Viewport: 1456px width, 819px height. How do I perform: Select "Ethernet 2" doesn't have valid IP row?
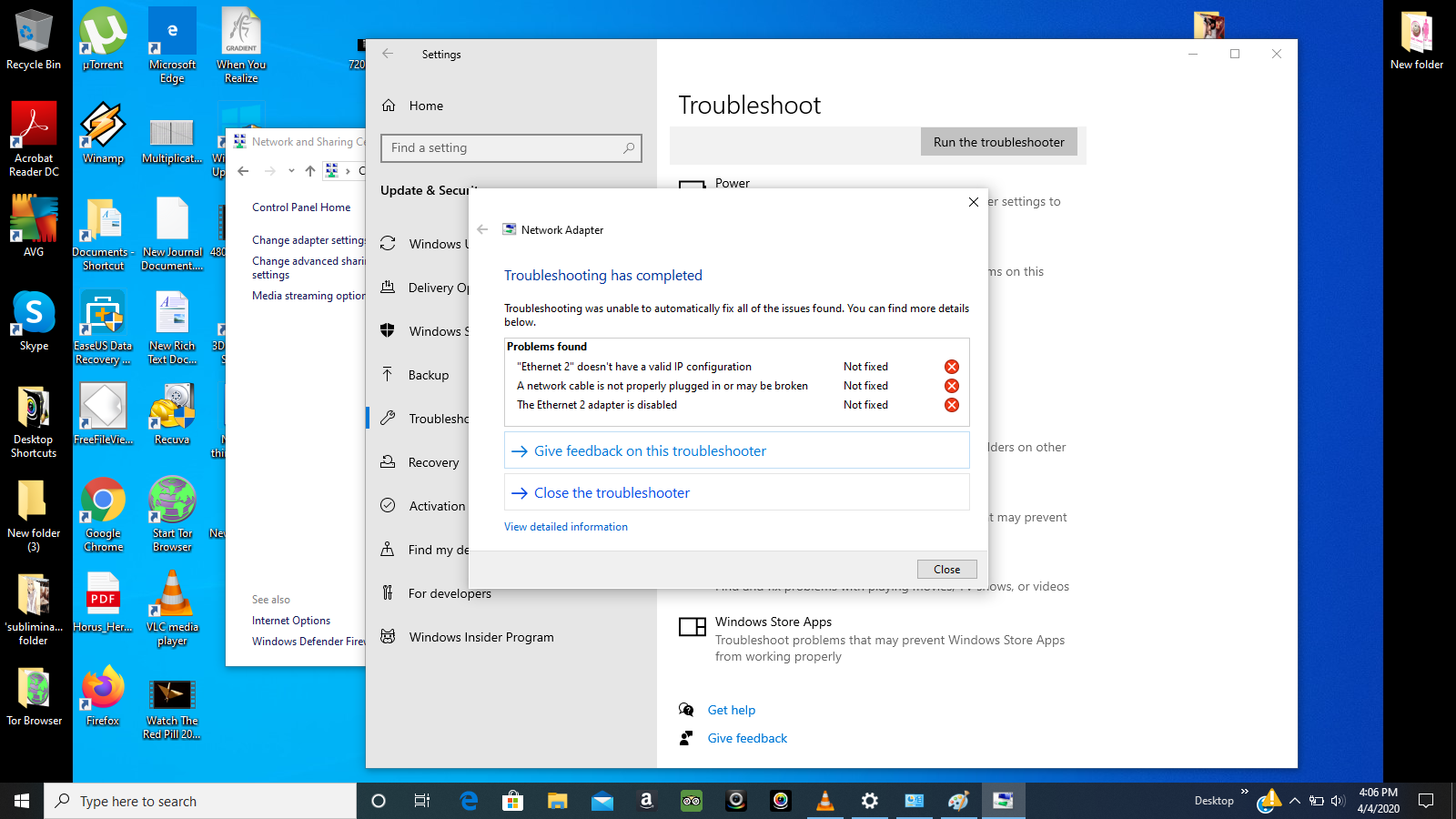[x=736, y=367]
